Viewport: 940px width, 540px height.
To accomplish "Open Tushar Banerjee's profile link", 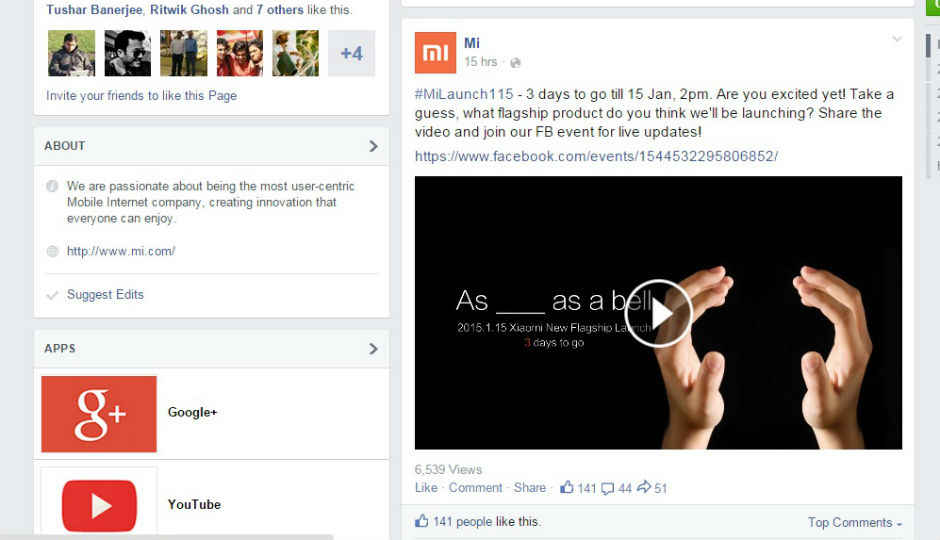I will tap(94, 10).
